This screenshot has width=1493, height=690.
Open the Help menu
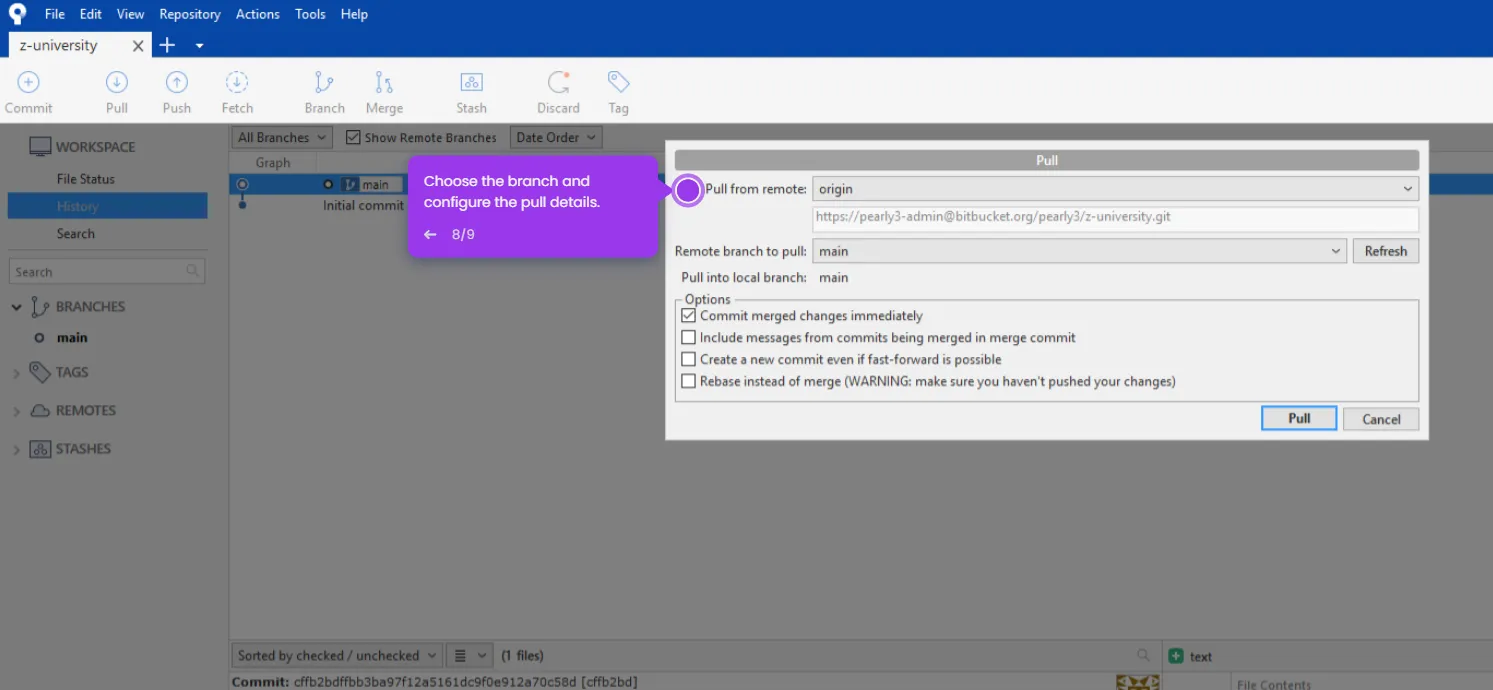[x=354, y=14]
